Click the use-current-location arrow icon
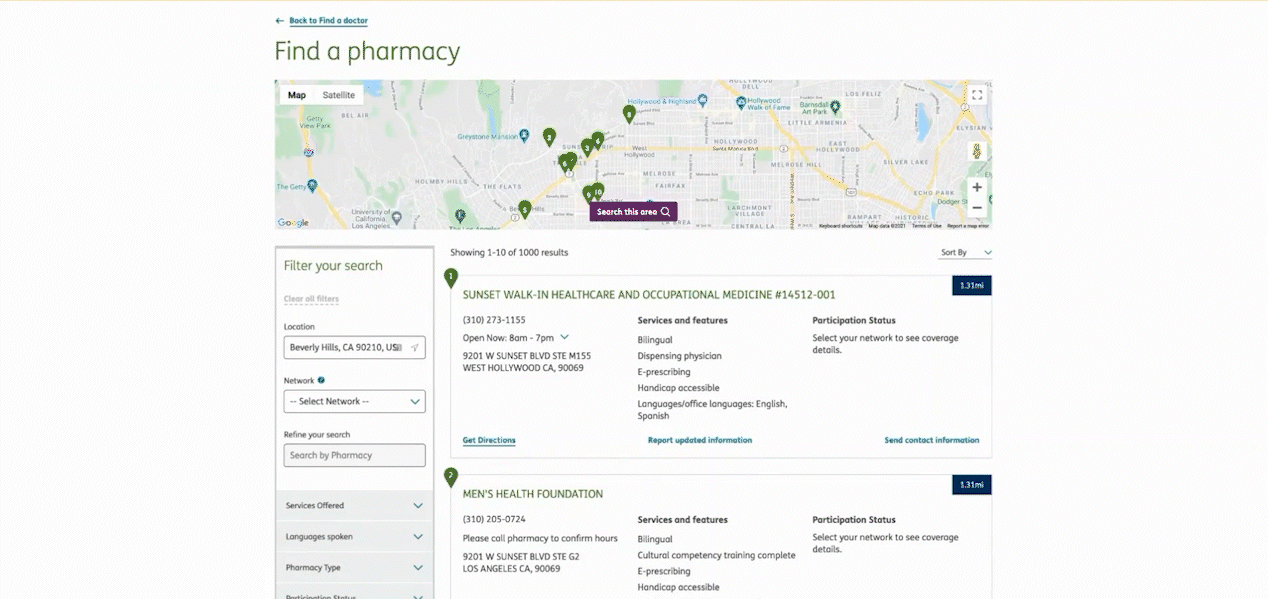This screenshot has width=1268, height=599. 415,347
